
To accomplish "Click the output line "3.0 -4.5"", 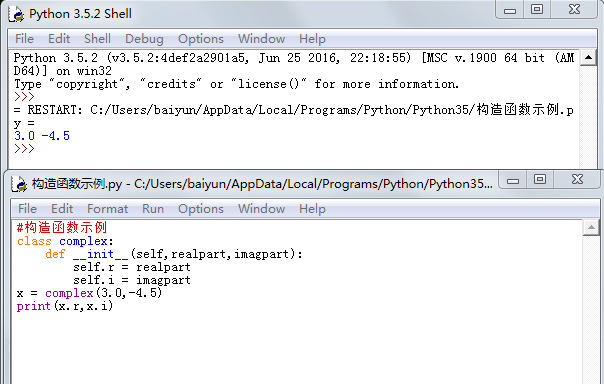I will [x=42, y=136].
